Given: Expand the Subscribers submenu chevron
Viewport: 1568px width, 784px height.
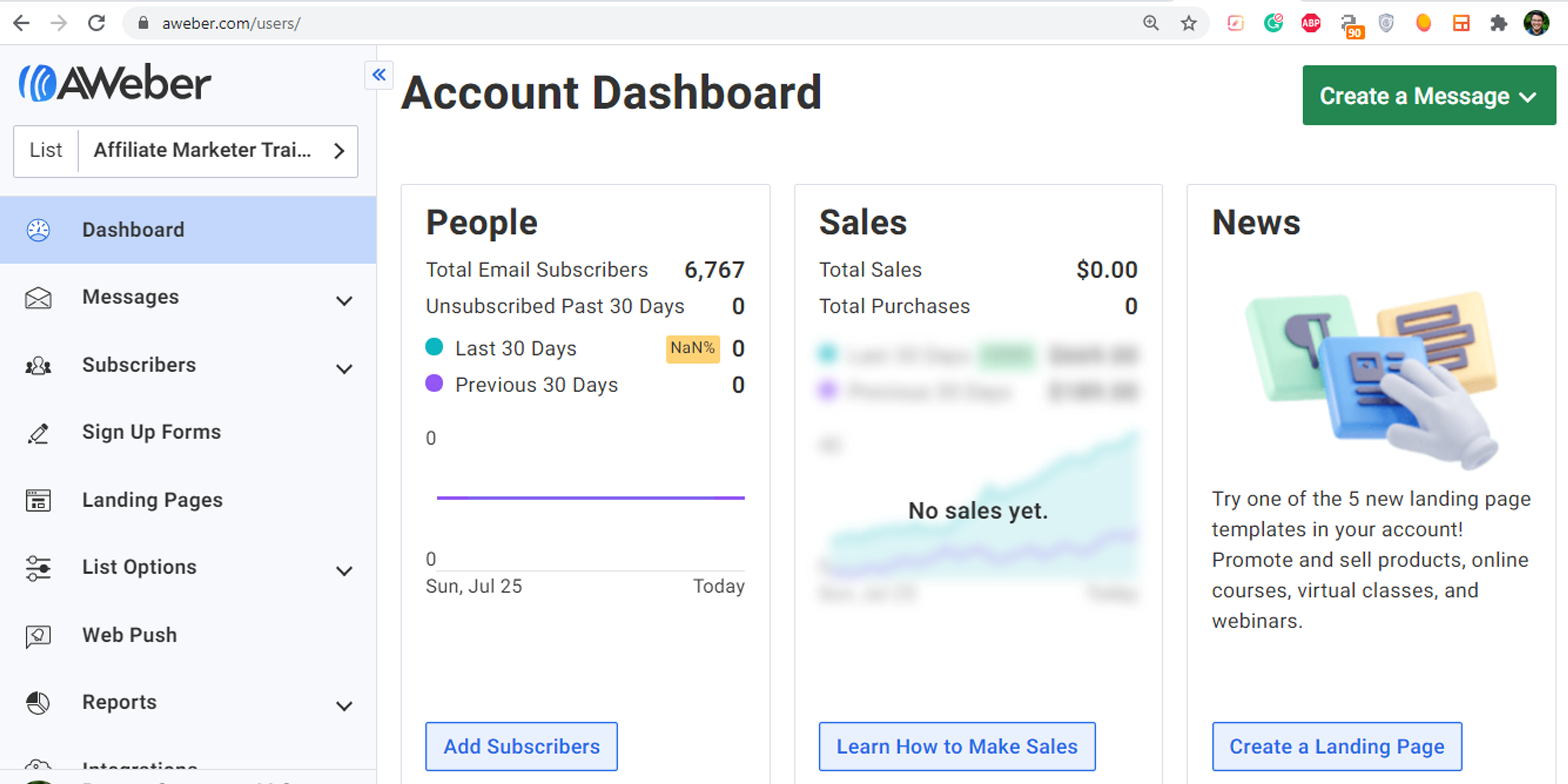Looking at the screenshot, I should [x=344, y=368].
